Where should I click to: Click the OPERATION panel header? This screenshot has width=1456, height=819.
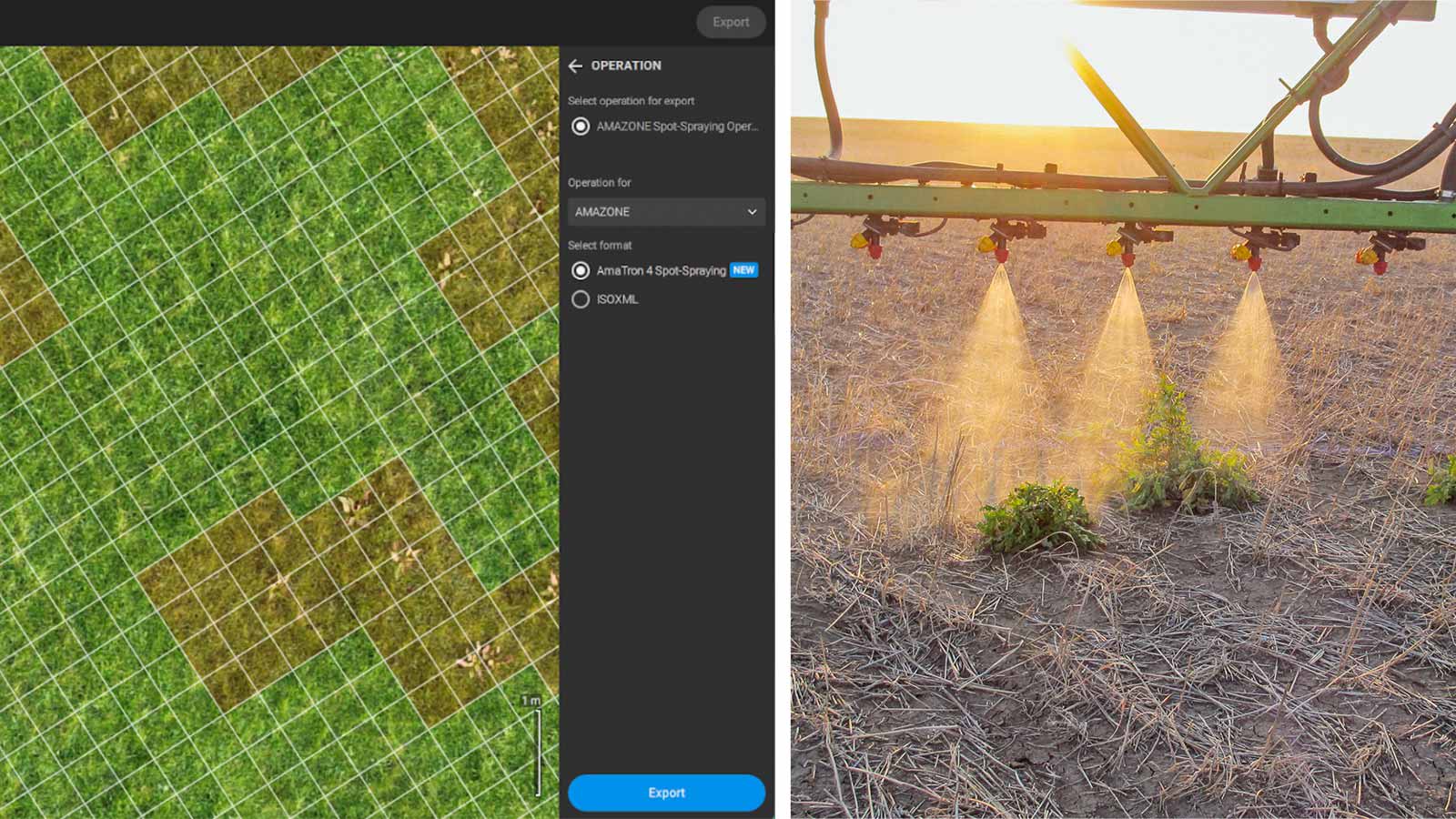(x=628, y=66)
